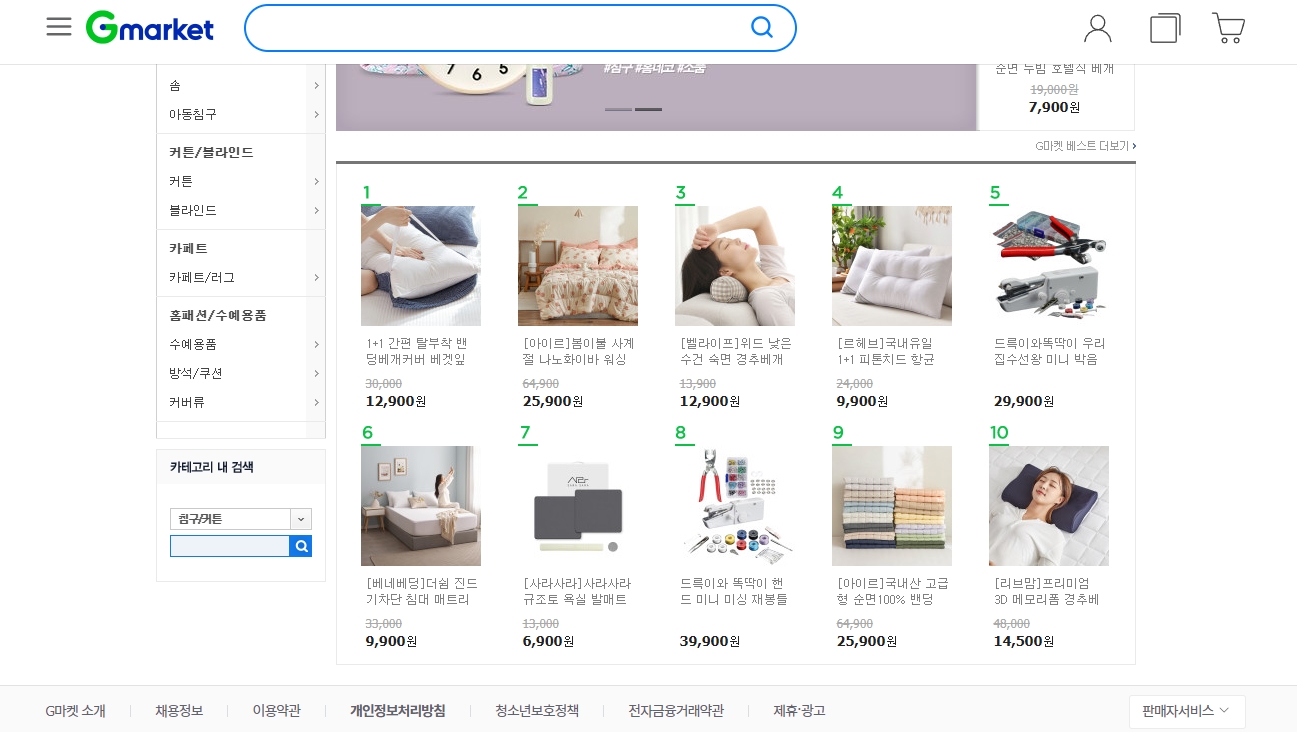Click the magnifier icon in the search bar
This screenshot has height=732, width=1297.
762,28
